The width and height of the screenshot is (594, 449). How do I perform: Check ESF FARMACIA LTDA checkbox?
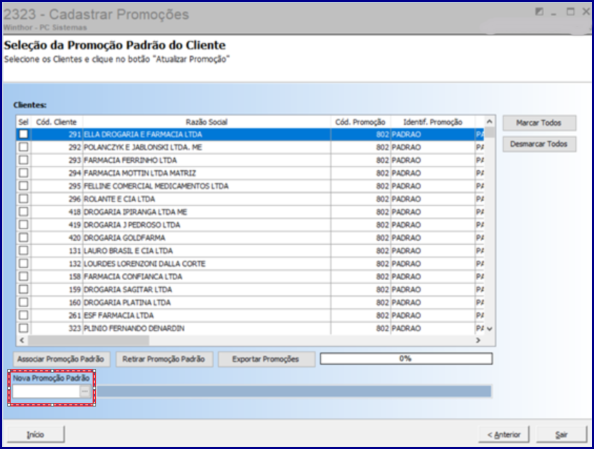click(23, 315)
